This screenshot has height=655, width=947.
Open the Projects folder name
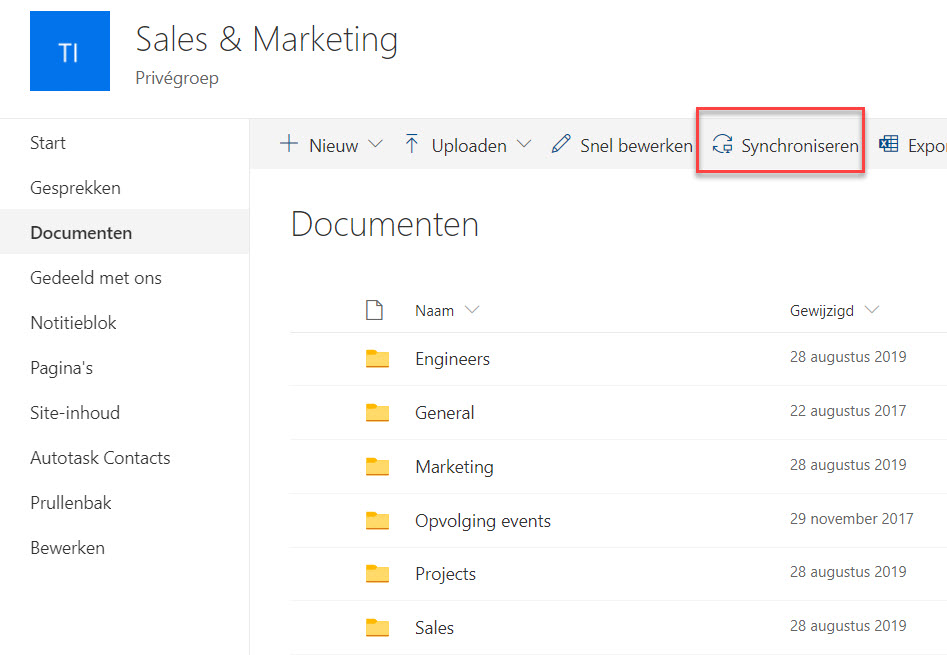click(446, 574)
